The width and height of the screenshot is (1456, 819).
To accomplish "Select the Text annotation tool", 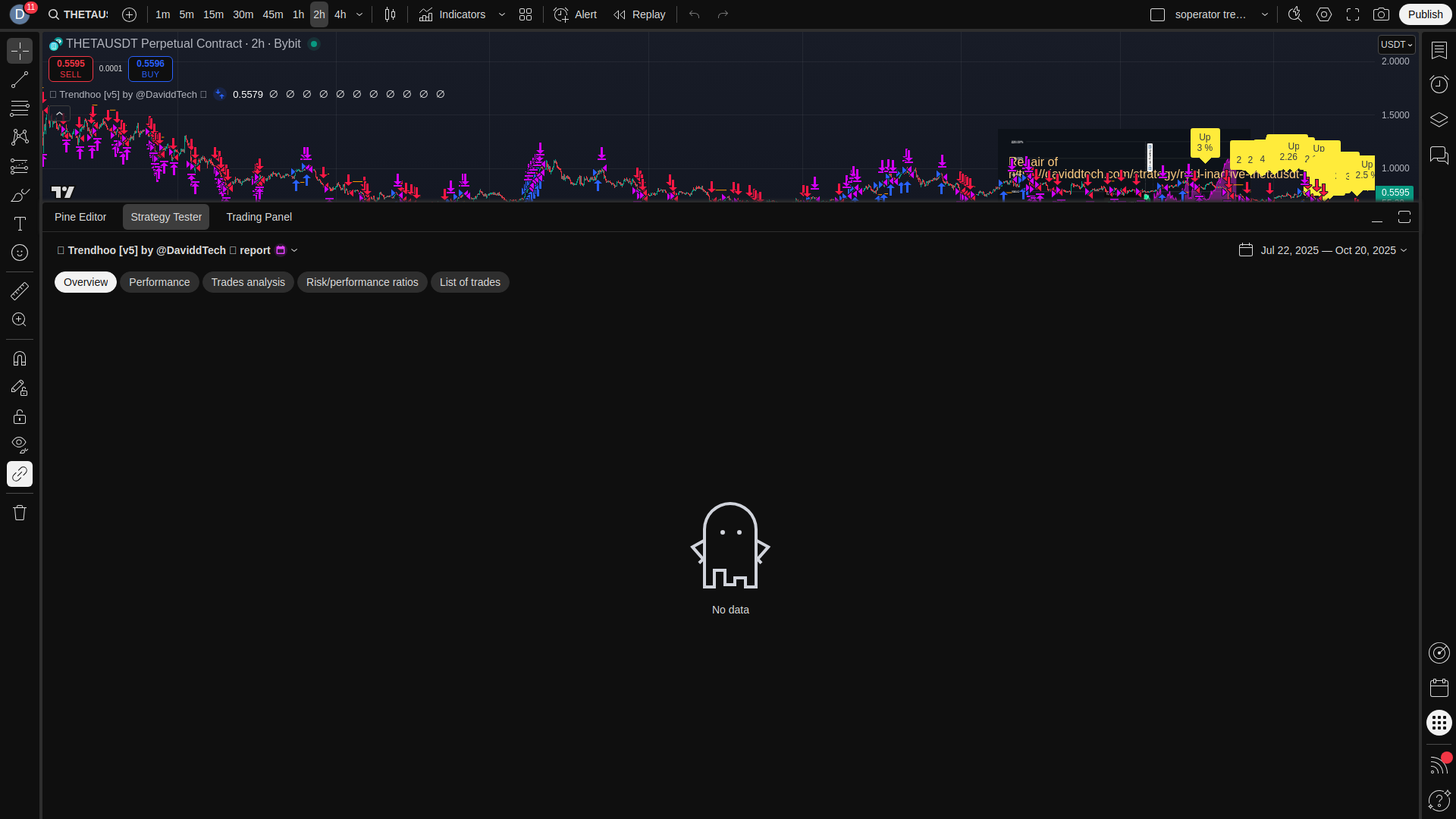I will (x=20, y=224).
